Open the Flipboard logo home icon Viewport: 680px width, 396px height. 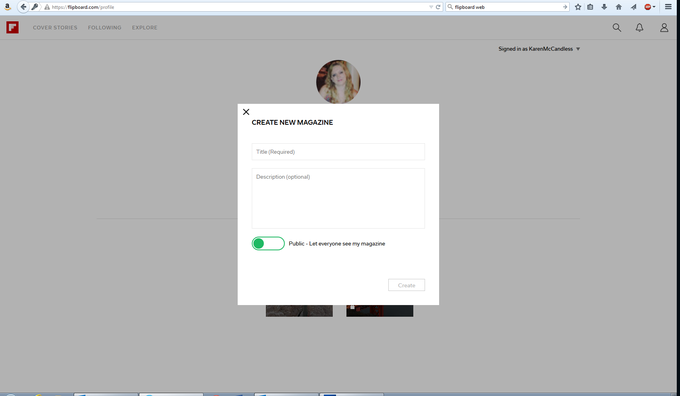tap(13, 27)
